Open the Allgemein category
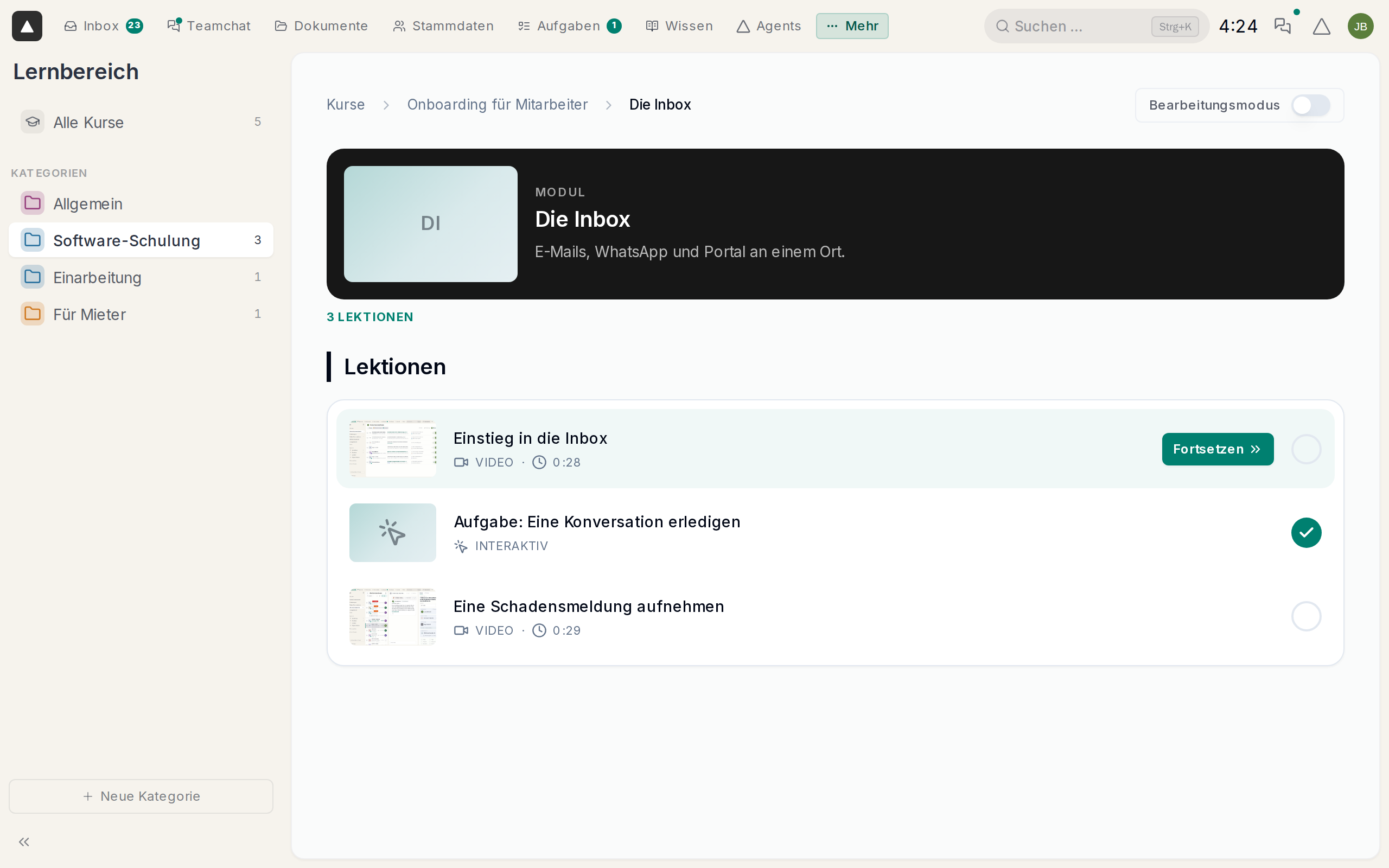Image resolution: width=1389 pixels, height=868 pixels. 141,203
